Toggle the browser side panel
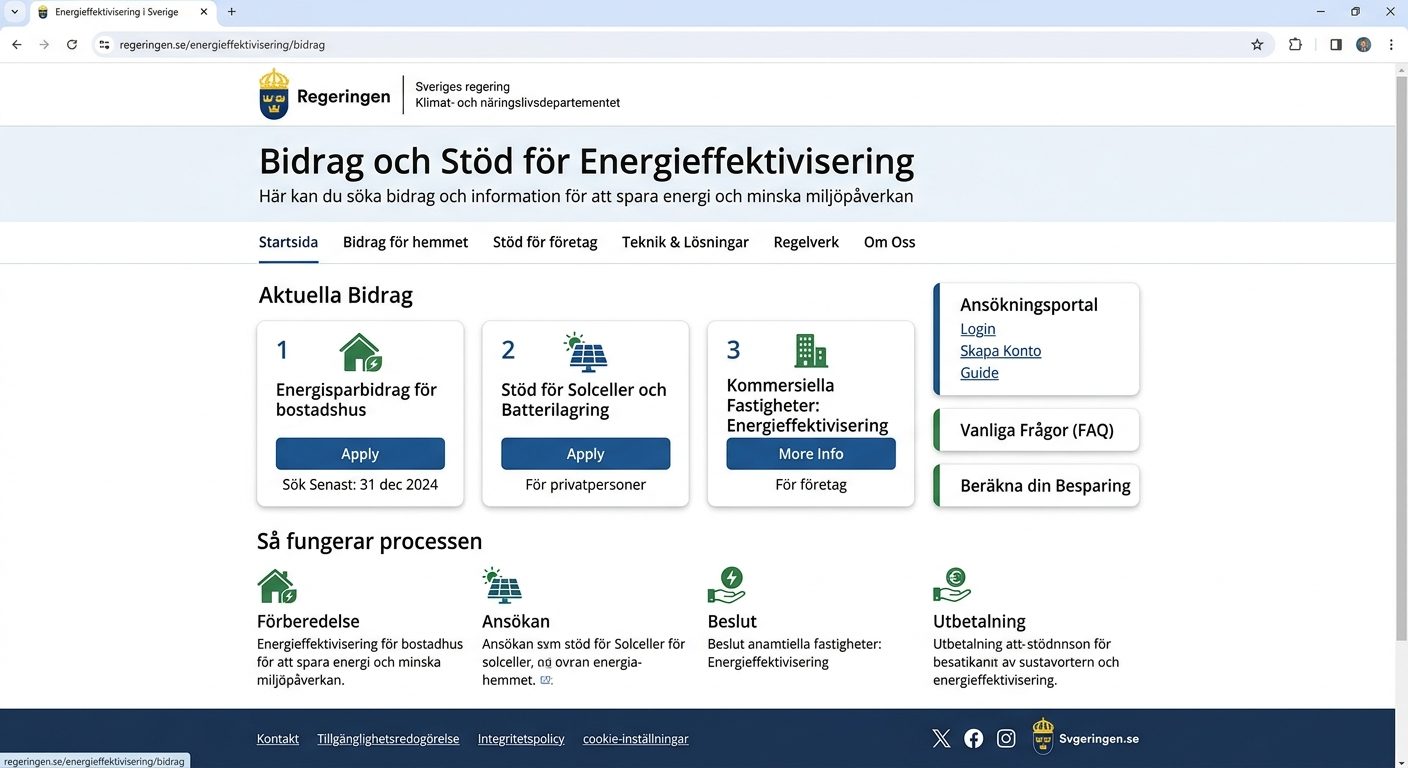Viewport: 1408px width, 768px height. 1336,45
